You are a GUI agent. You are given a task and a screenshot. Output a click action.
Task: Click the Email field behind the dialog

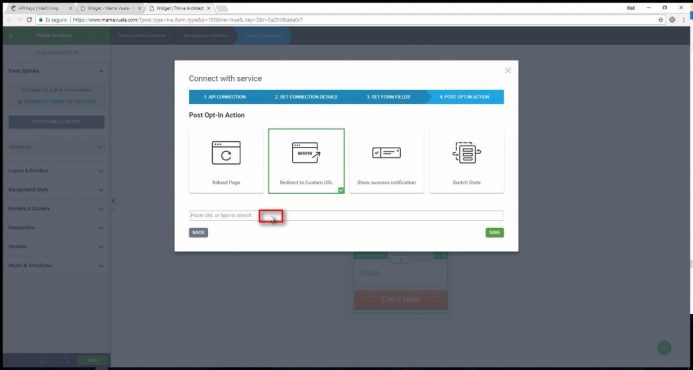(x=400, y=273)
